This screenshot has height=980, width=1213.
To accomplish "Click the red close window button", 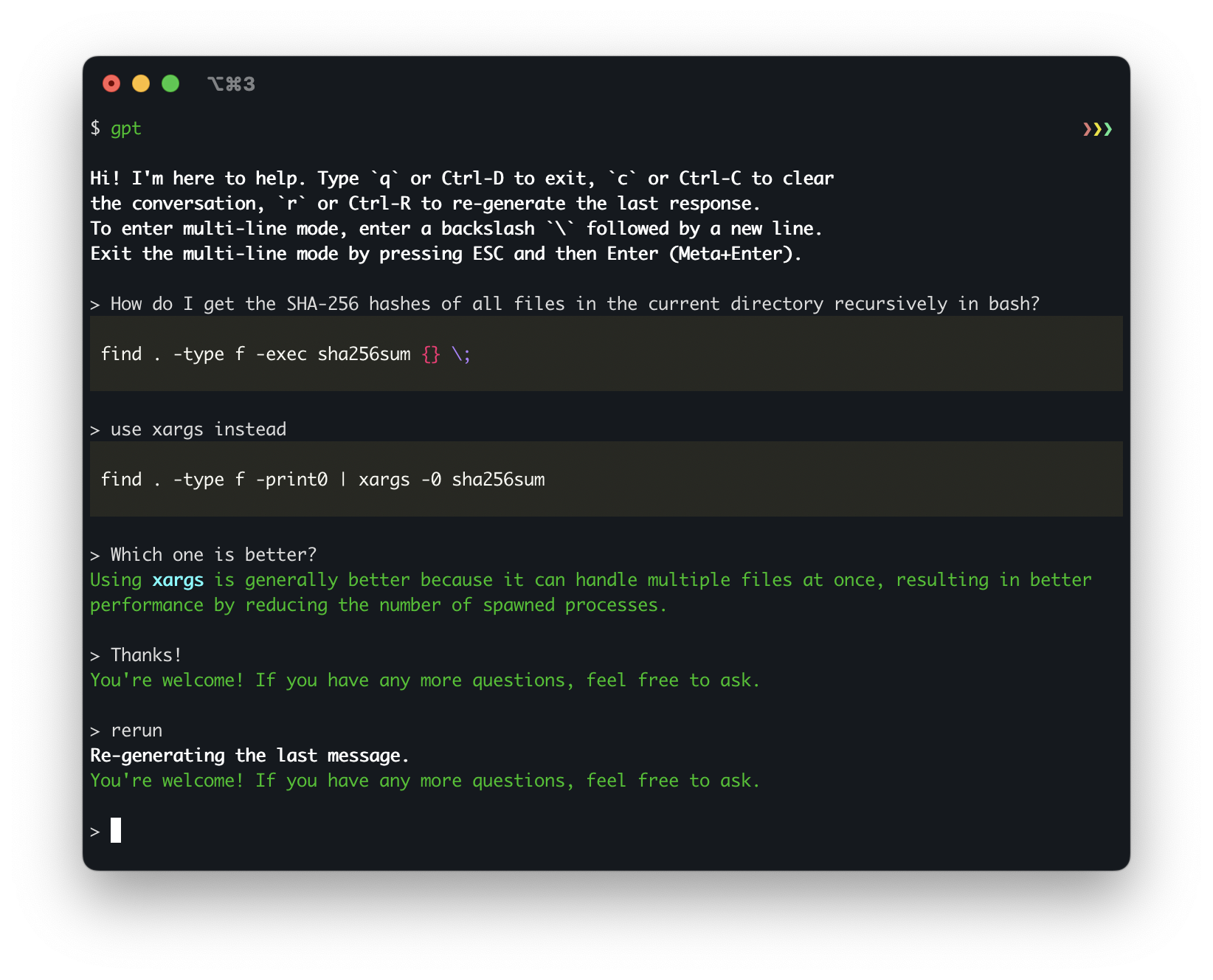I will [x=111, y=83].
